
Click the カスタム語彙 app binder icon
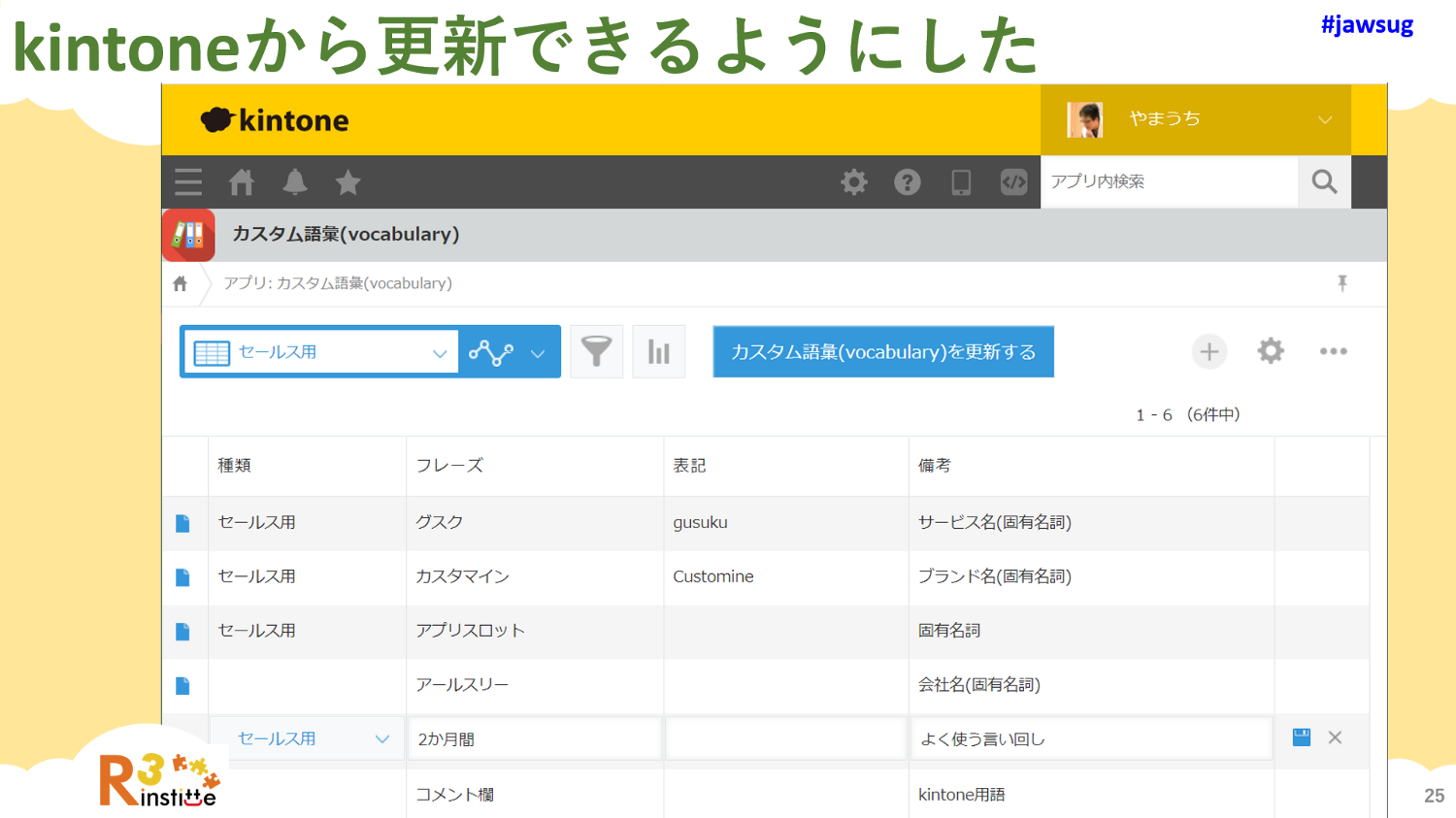(x=188, y=235)
